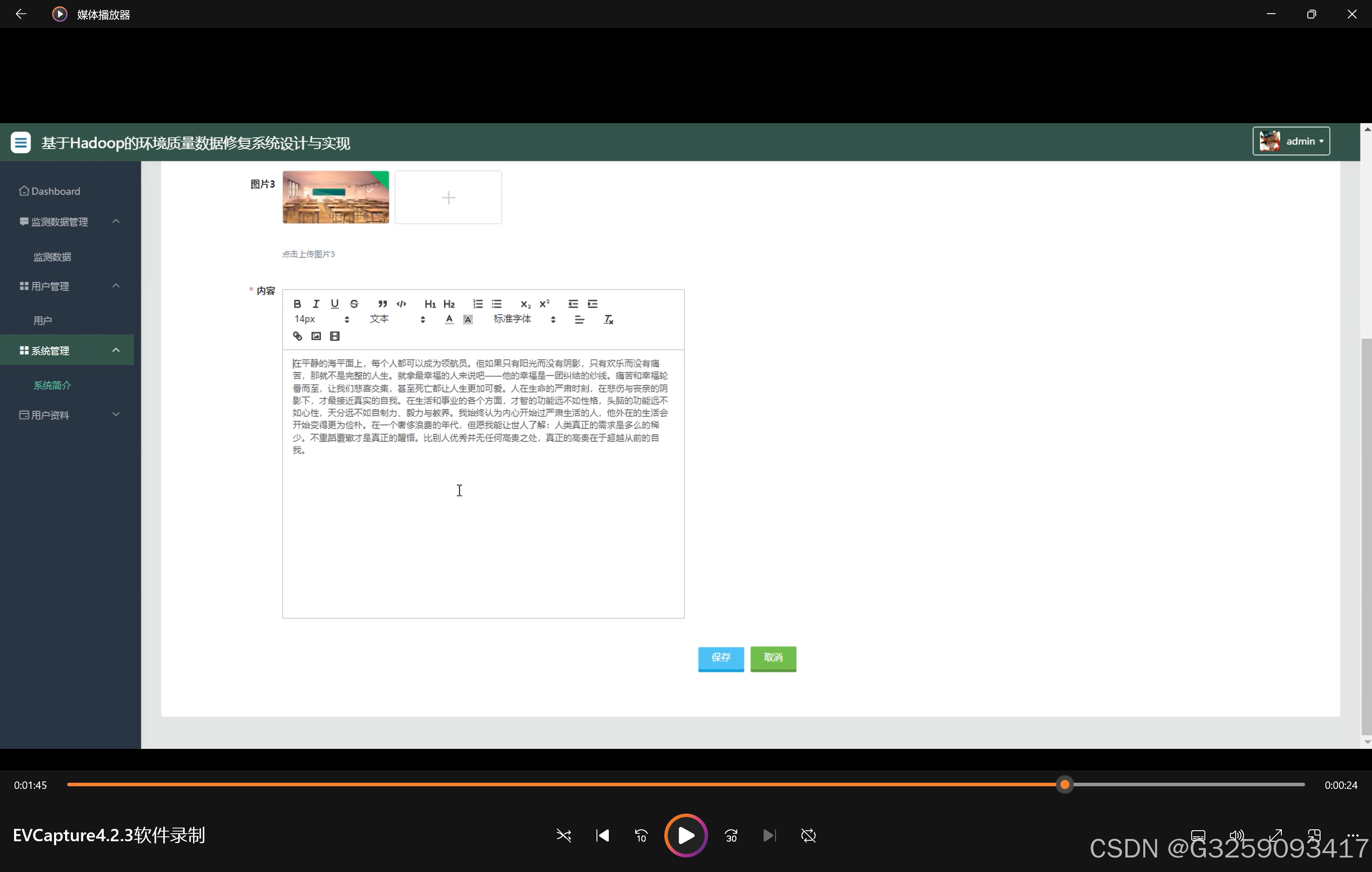
Task: Click the empty image upload box with plus
Action: click(448, 197)
